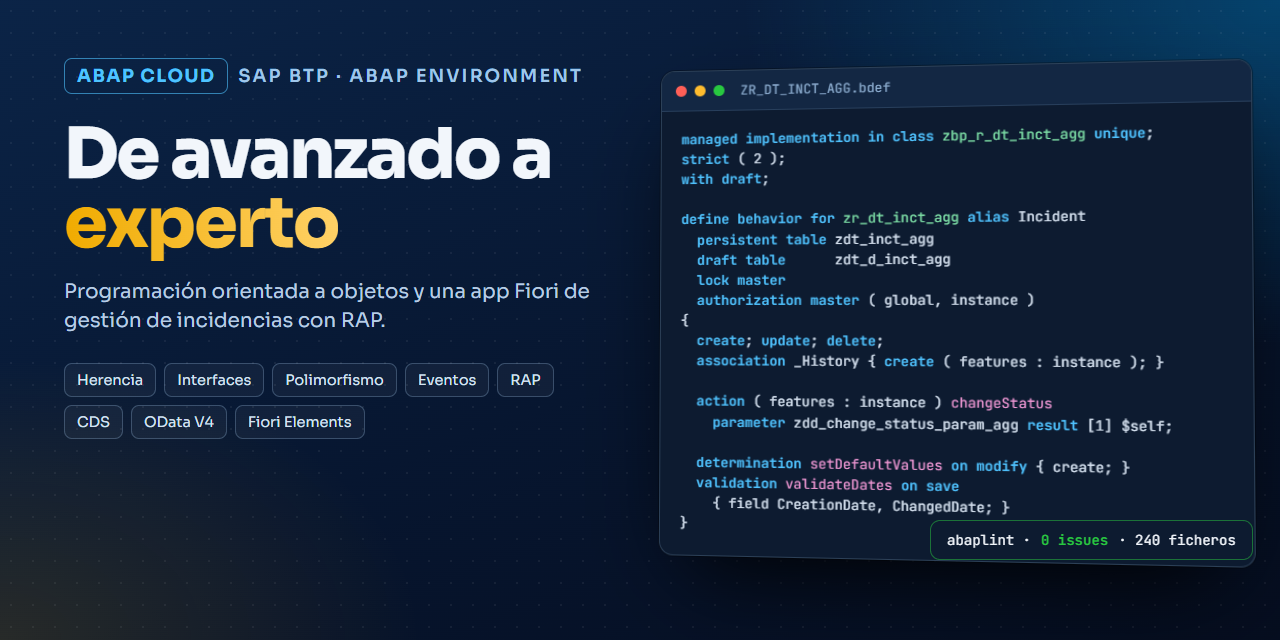
Task: Select the OData V4 tag
Action: tap(179, 422)
